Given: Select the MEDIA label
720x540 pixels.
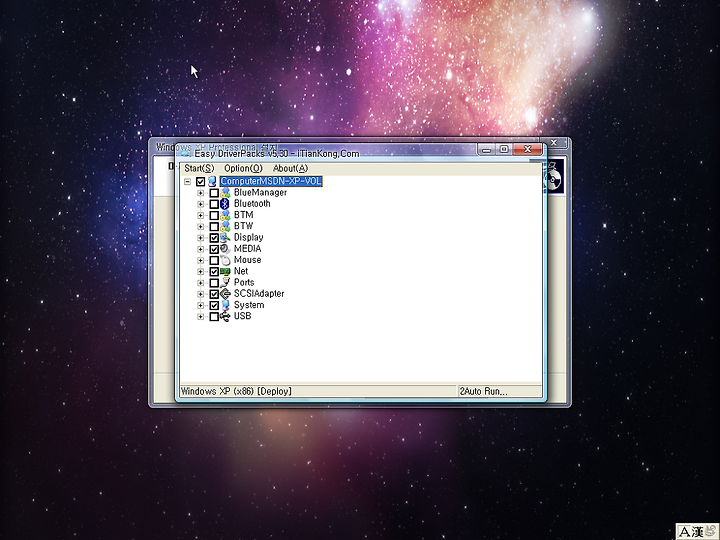Looking at the screenshot, I should tap(248, 249).
